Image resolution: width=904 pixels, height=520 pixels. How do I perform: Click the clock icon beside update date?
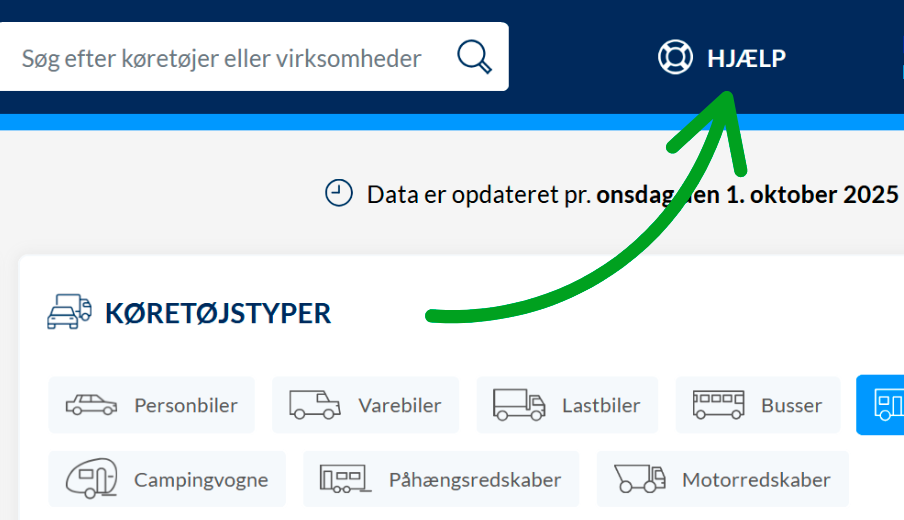(340, 193)
